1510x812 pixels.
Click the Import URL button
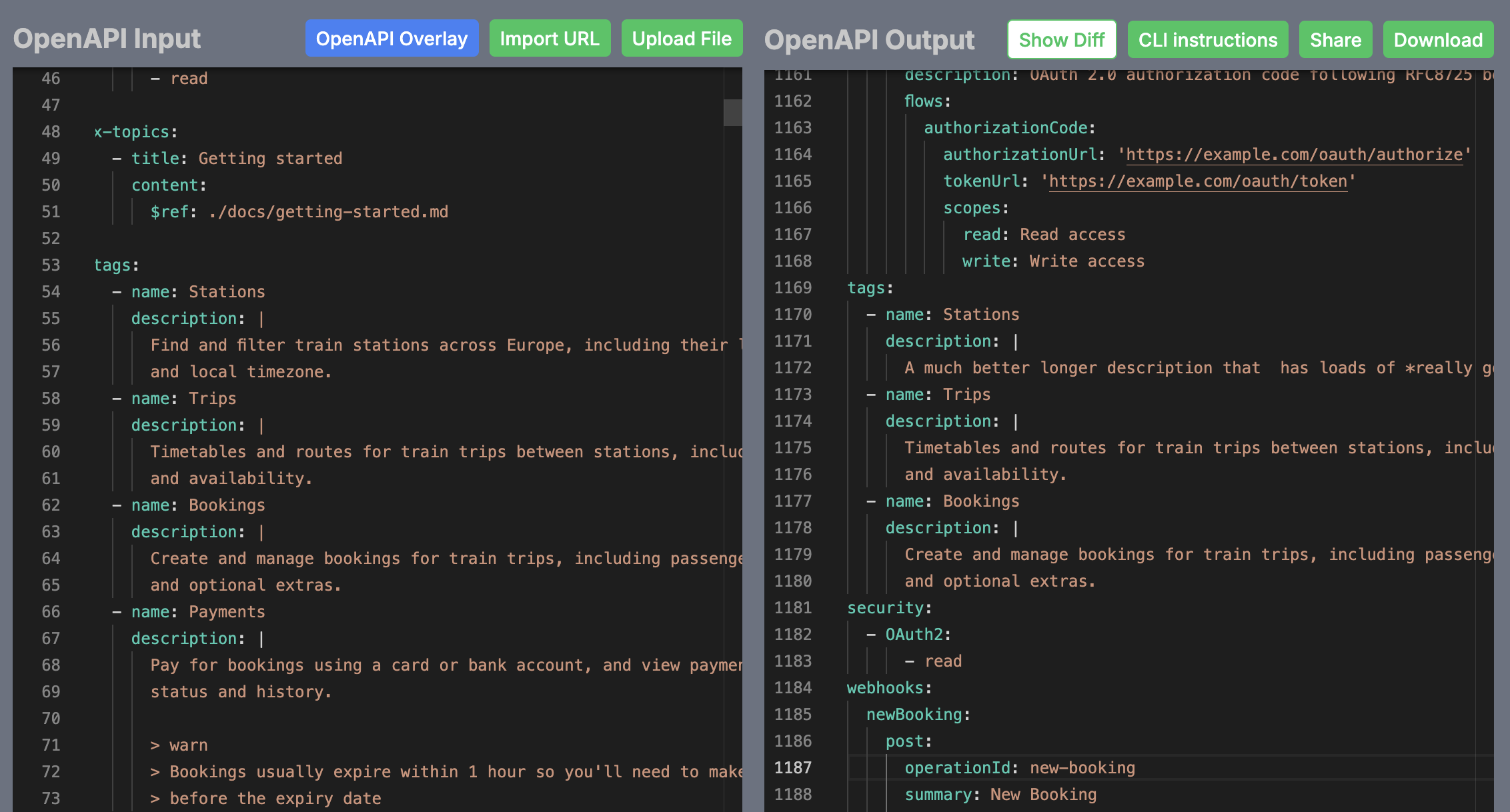550,39
